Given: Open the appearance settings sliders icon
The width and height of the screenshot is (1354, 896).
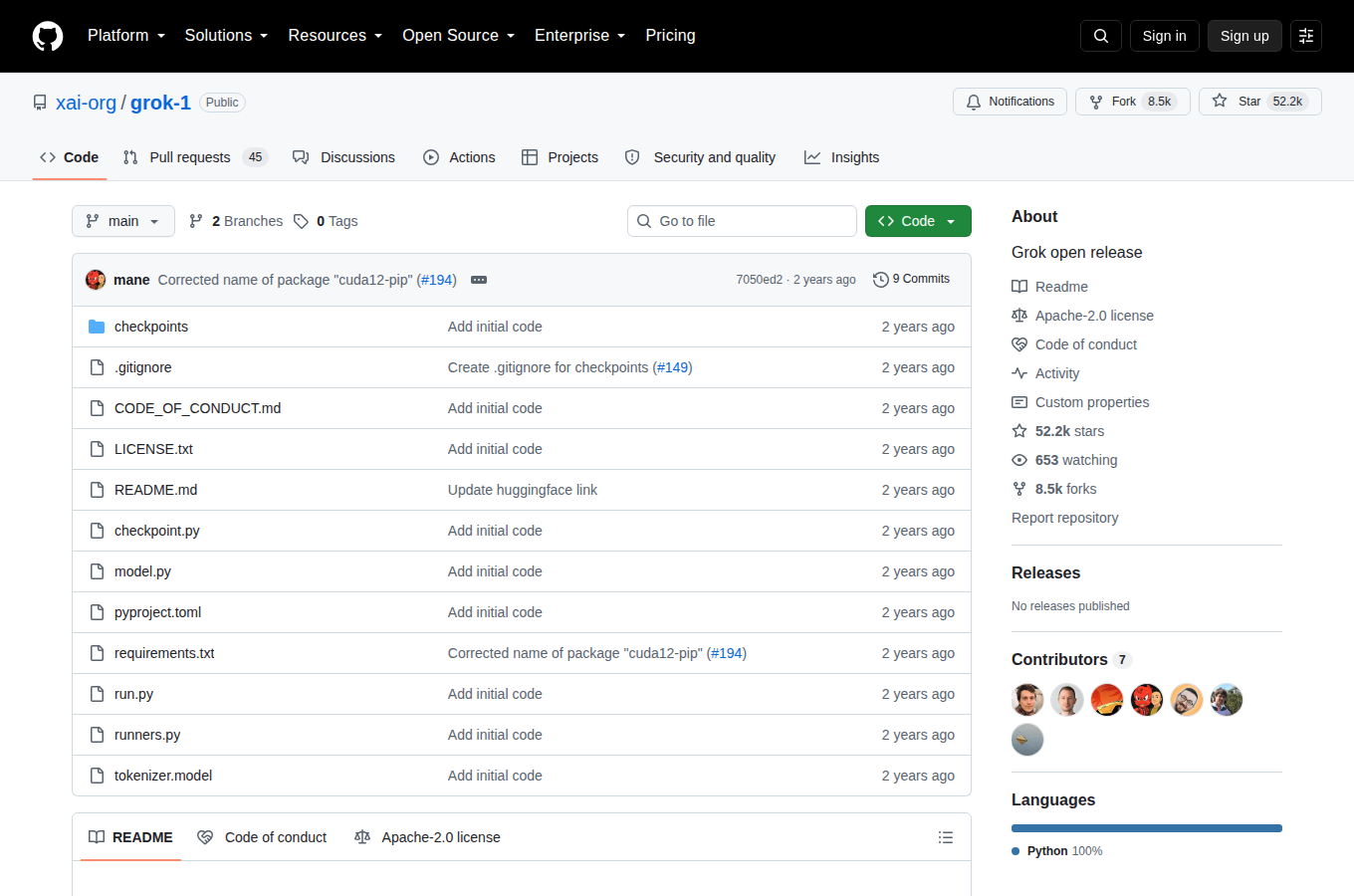Looking at the screenshot, I should click(1306, 36).
